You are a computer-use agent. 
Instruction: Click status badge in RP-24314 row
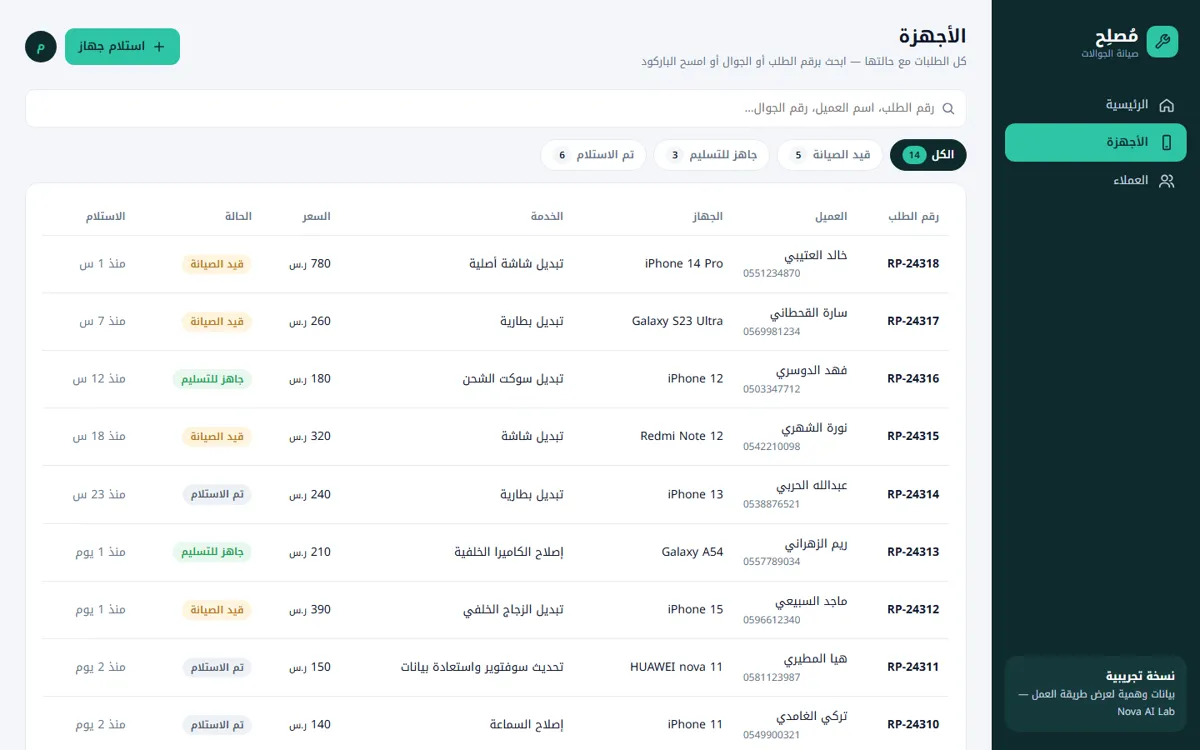pyautogui.click(x=217, y=495)
